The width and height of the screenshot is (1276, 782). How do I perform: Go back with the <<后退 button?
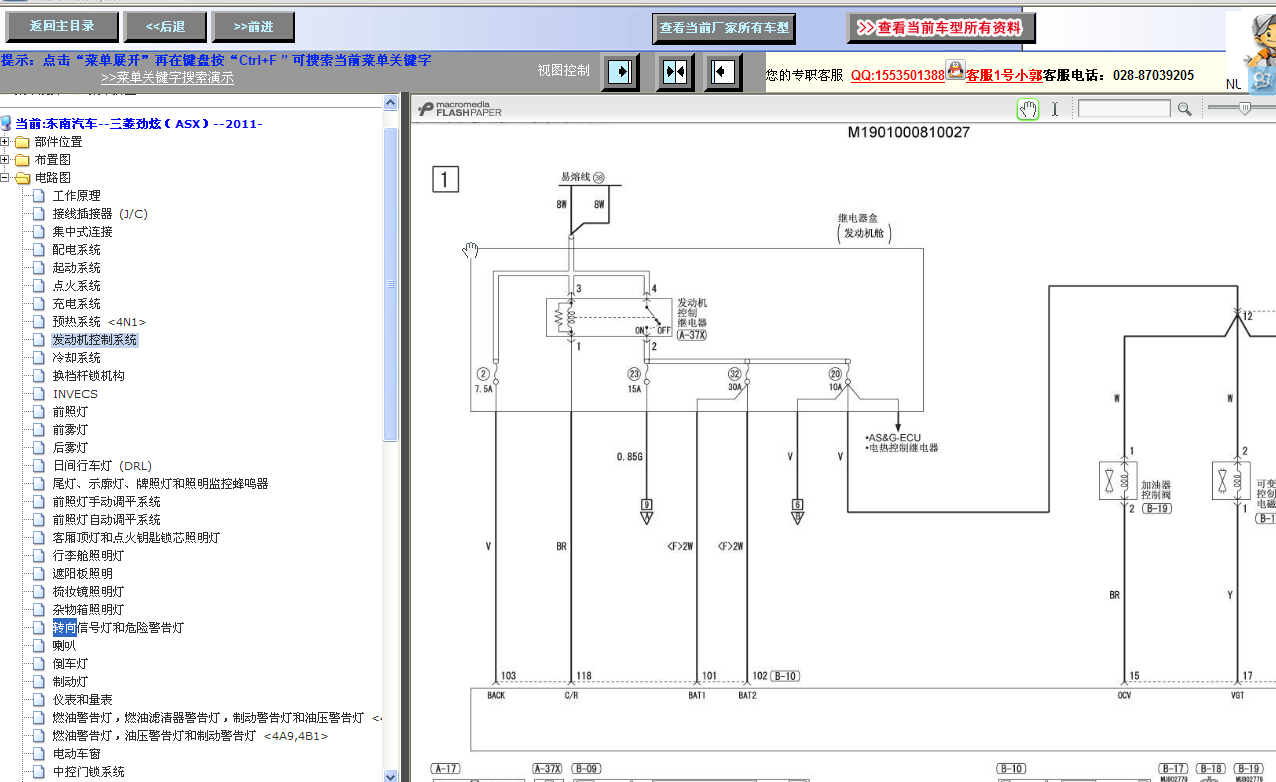(166, 27)
